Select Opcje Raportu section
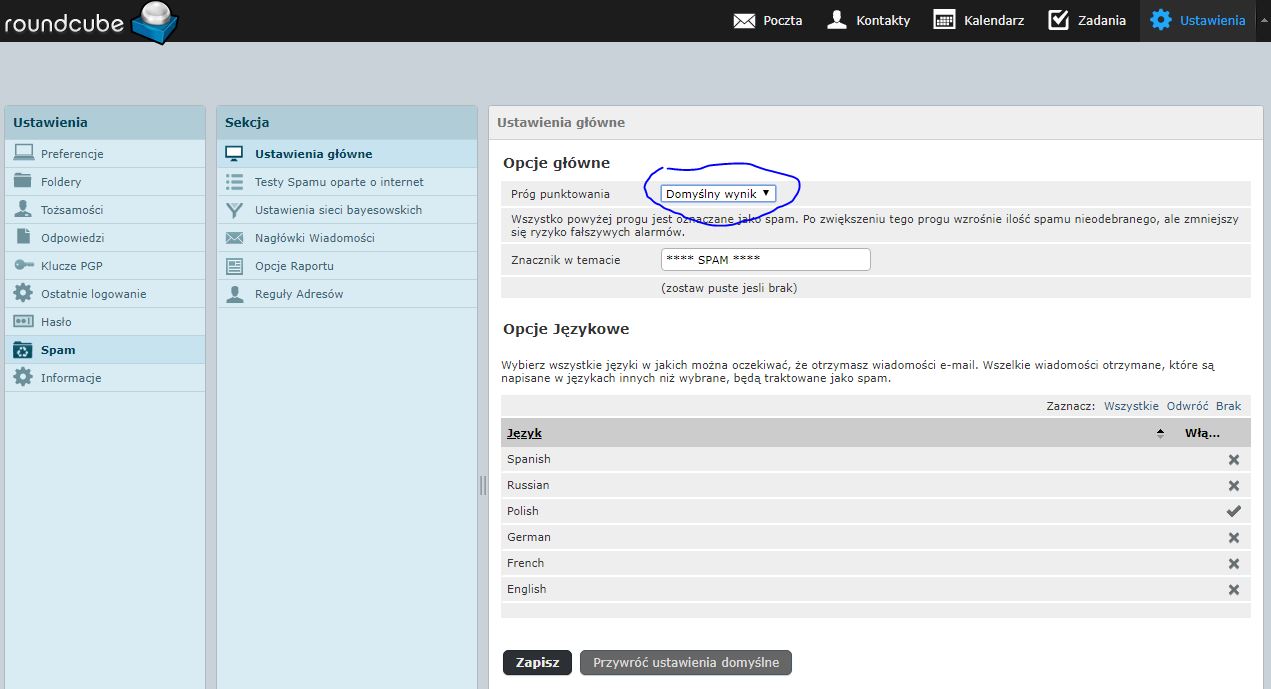This screenshot has height=689, width=1271. click(294, 266)
